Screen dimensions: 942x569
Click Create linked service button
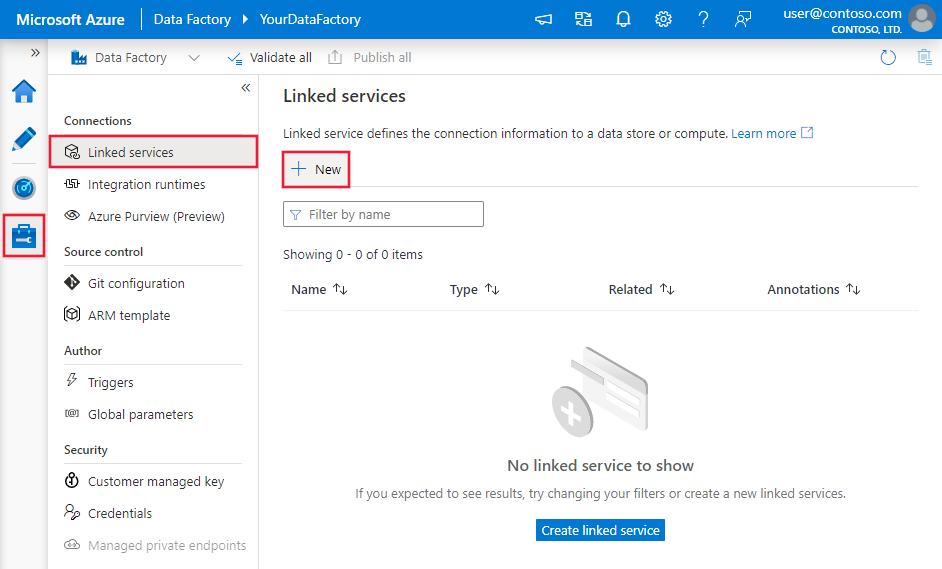600,530
